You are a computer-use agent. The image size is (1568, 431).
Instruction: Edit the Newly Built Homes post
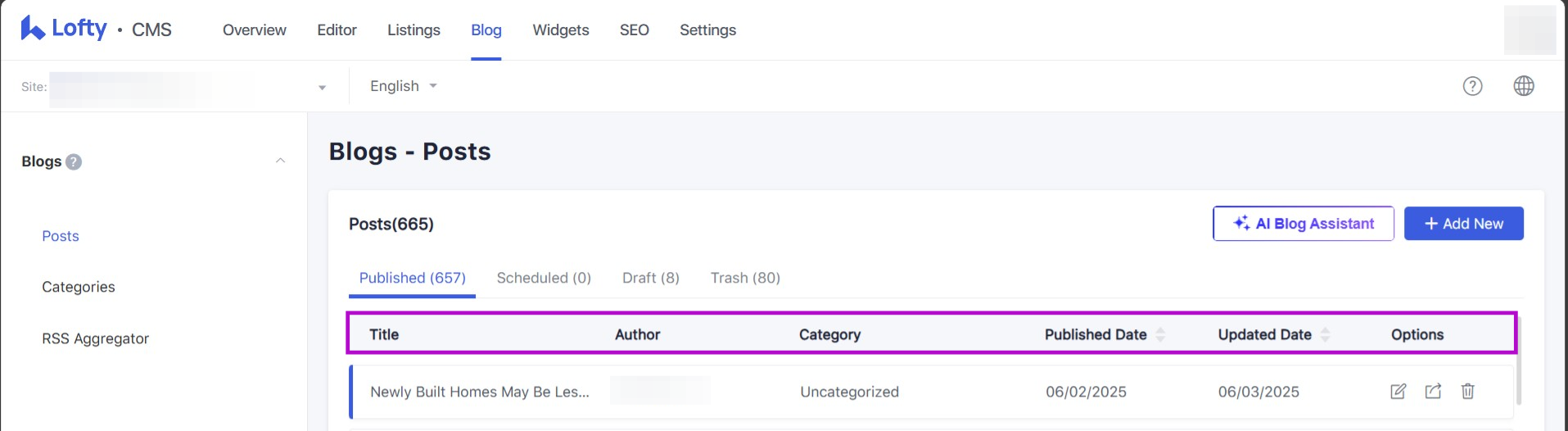click(1399, 392)
